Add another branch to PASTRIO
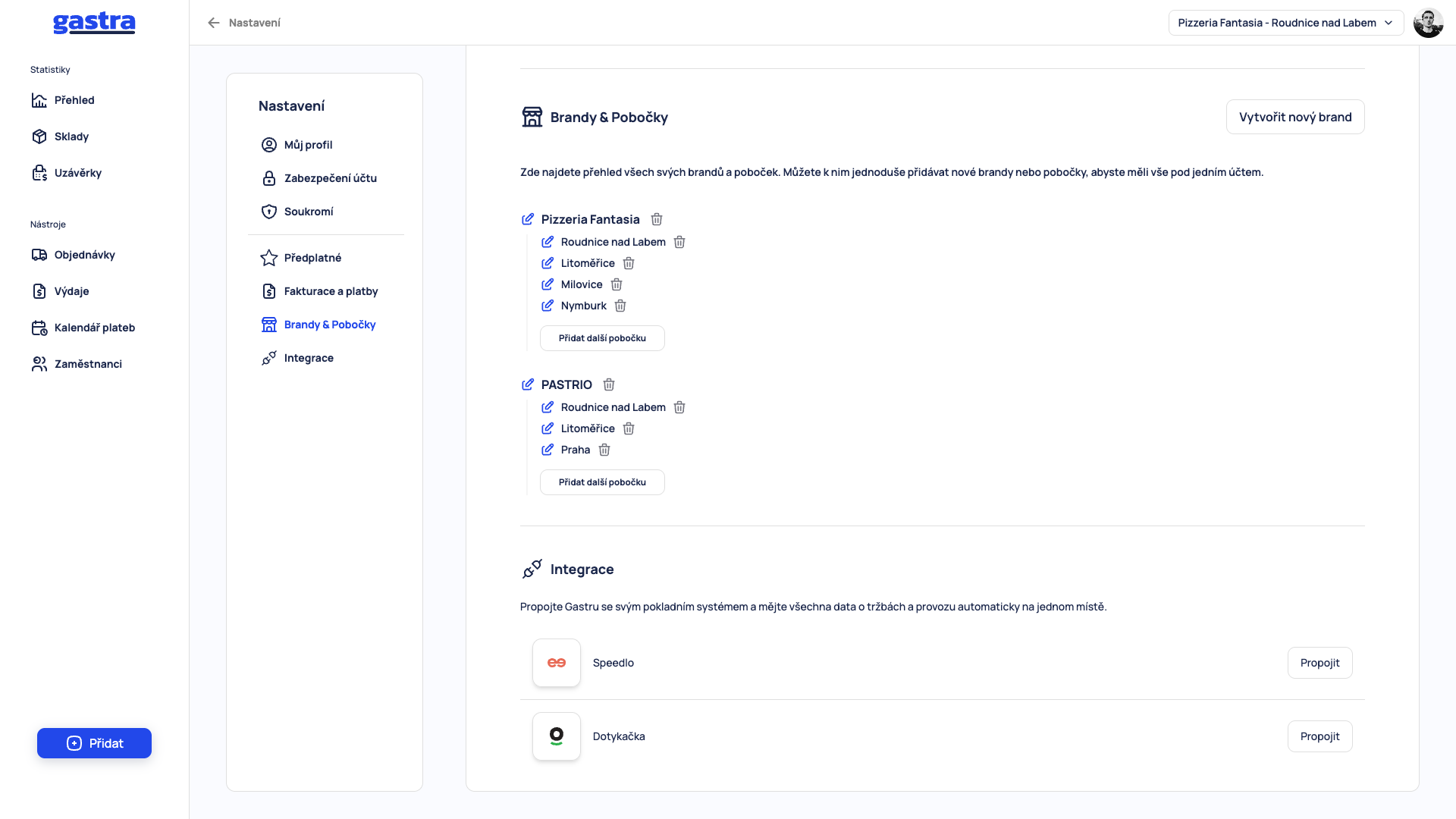 602,482
